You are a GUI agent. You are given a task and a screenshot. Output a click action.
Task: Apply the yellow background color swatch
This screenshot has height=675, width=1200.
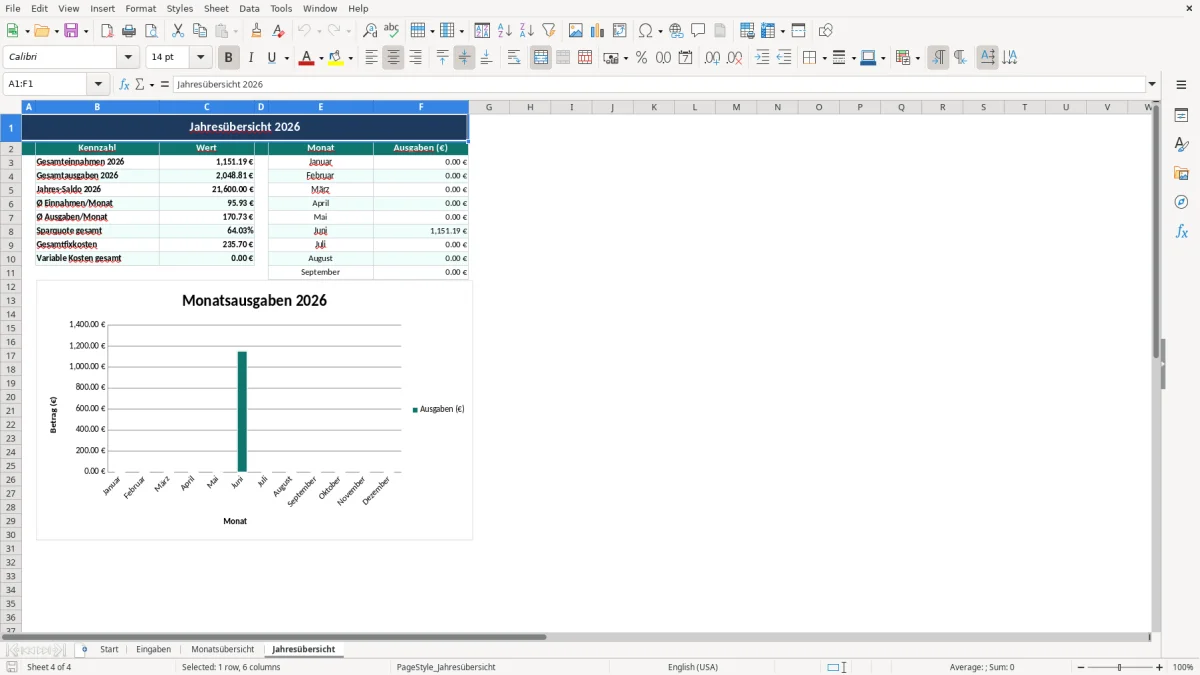tap(336, 58)
